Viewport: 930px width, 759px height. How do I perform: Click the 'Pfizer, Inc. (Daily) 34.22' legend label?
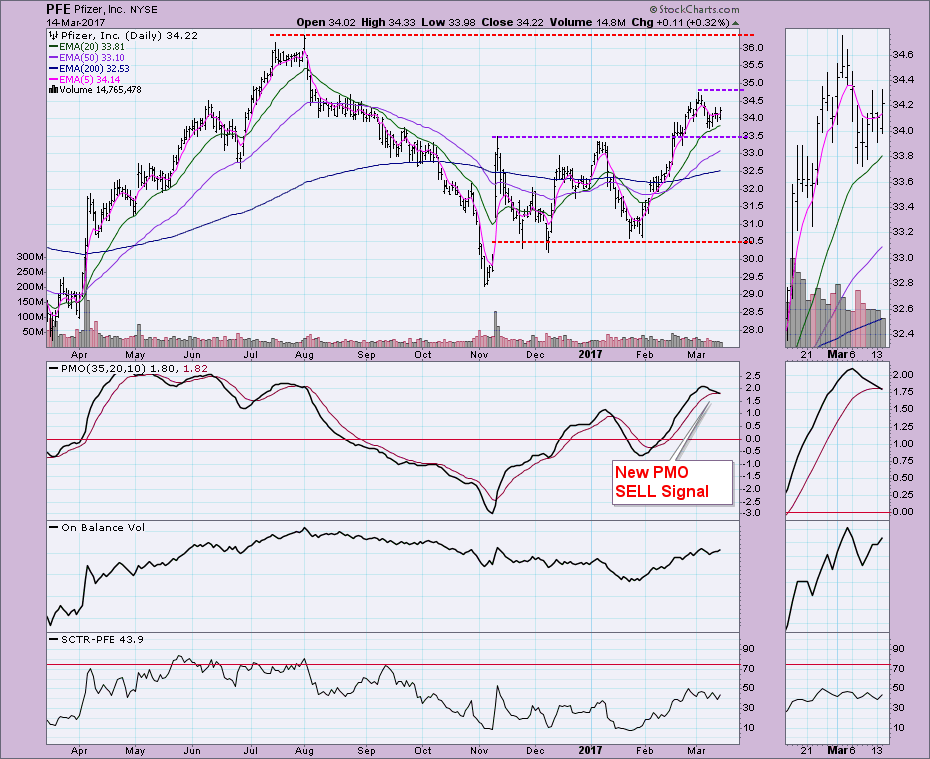[x=129, y=36]
